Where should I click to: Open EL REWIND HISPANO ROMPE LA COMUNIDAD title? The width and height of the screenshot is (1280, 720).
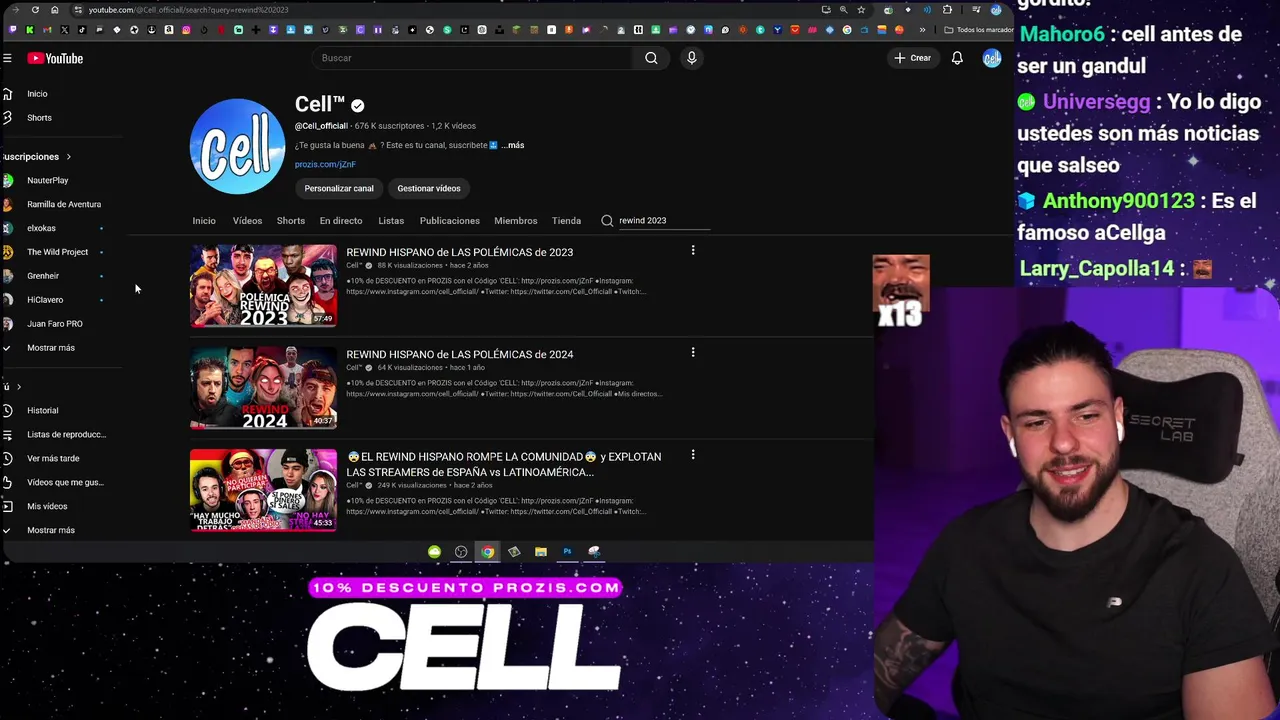[x=504, y=464]
